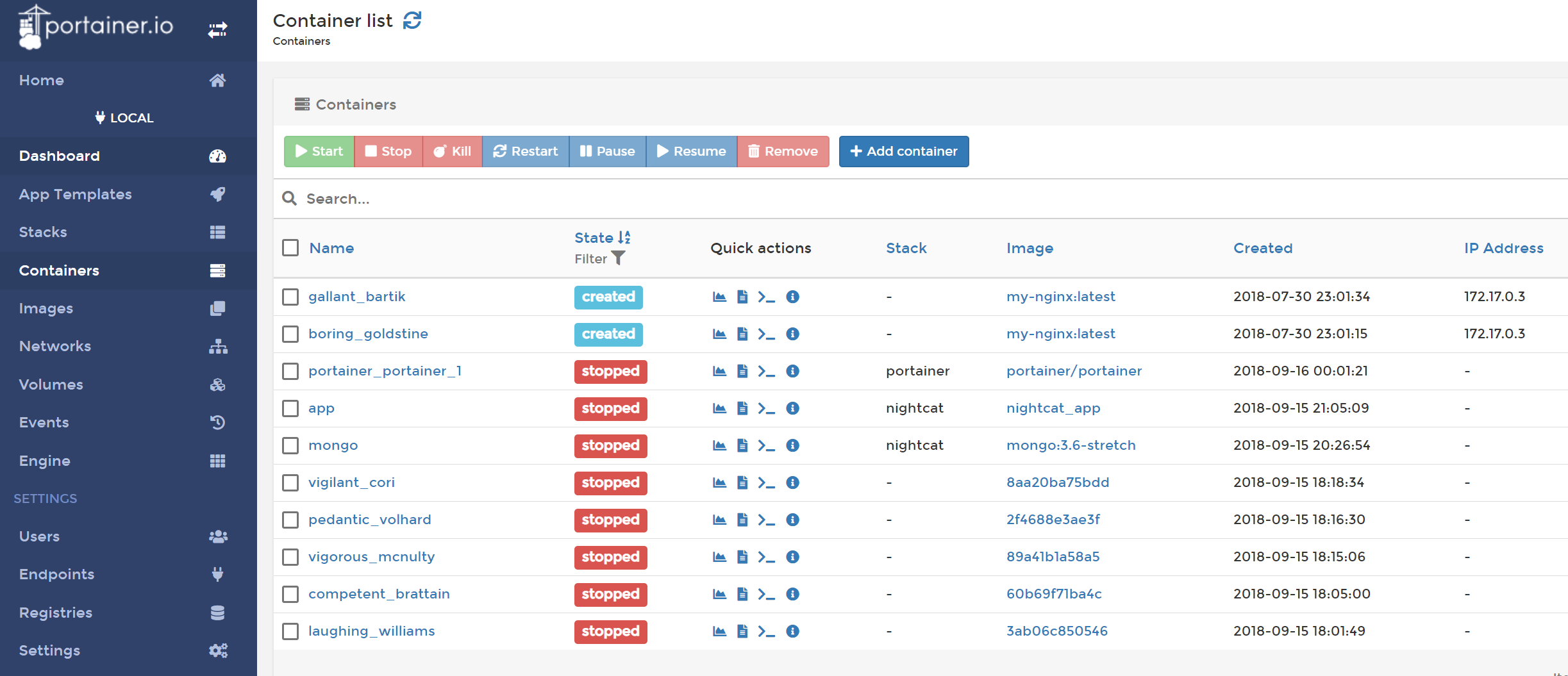The image size is (1568, 676).
Task: Click inspect info icon for competent_brattain
Action: pyautogui.click(x=792, y=594)
